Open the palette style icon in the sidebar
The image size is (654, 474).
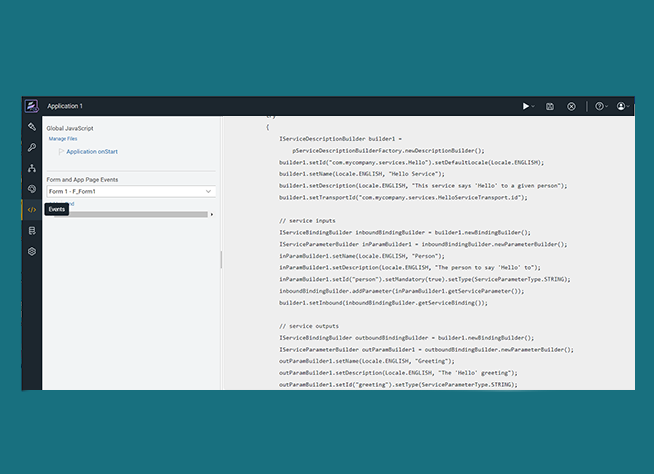pyautogui.click(x=32, y=189)
